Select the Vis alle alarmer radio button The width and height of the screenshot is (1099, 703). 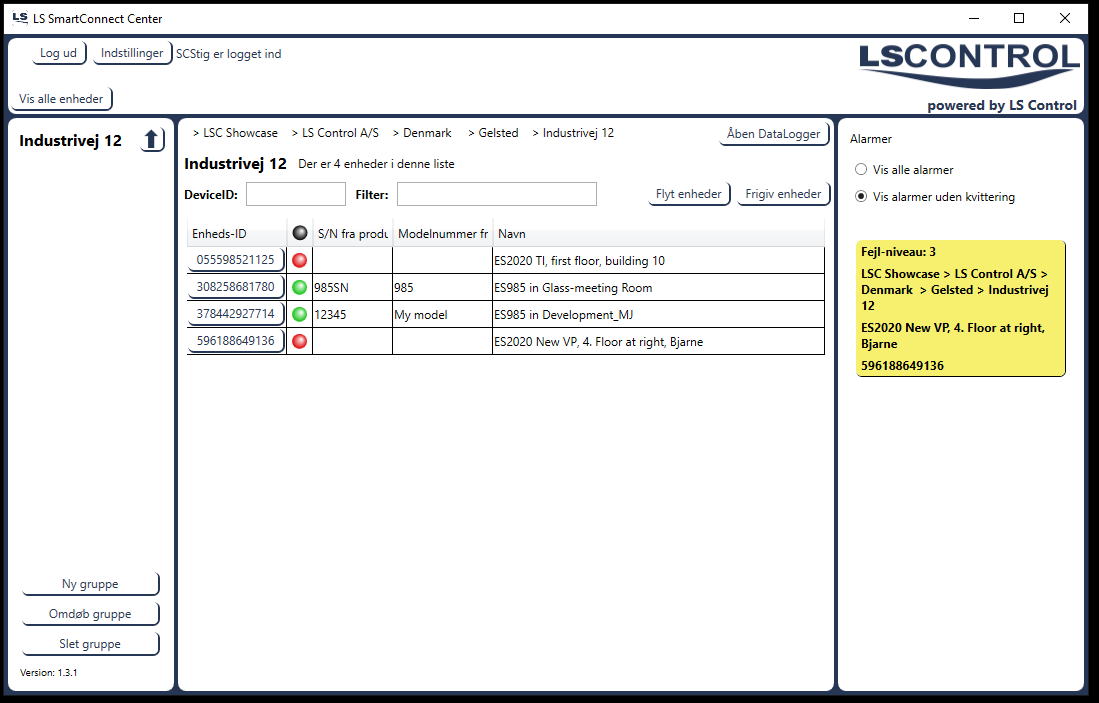(861, 169)
